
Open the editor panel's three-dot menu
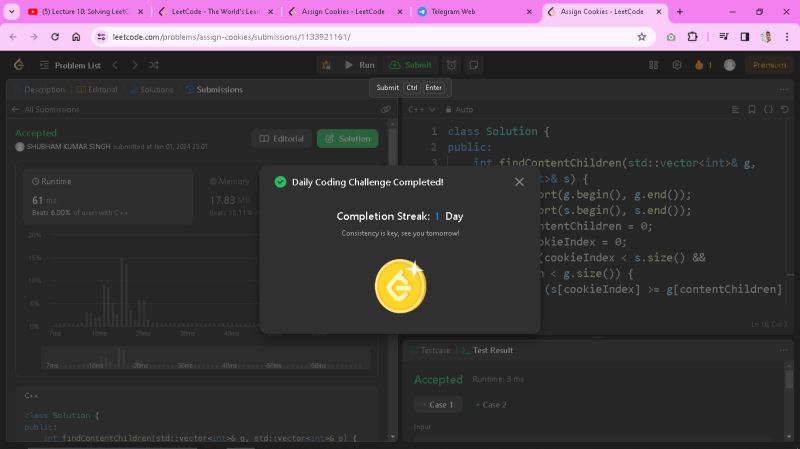[x=784, y=89]
